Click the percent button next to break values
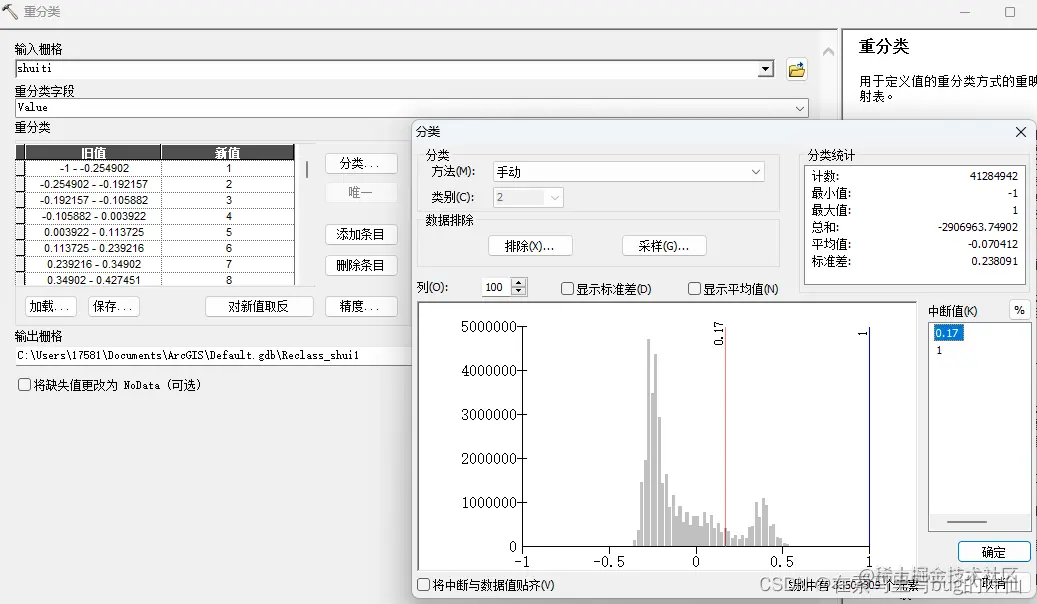Viewport: 1037px width, 604px height. pyautogui.click(x=1019, y=310)
